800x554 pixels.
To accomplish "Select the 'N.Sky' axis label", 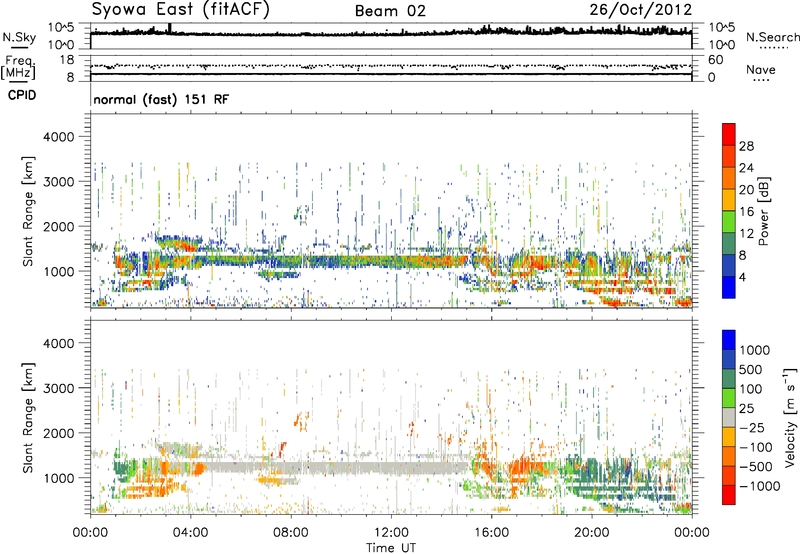I will (x=19, y=37).
